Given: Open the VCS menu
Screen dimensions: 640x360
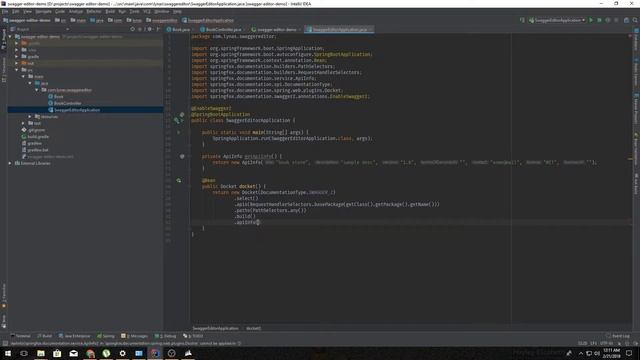Looking at the screenshot, I should [147, 11].
